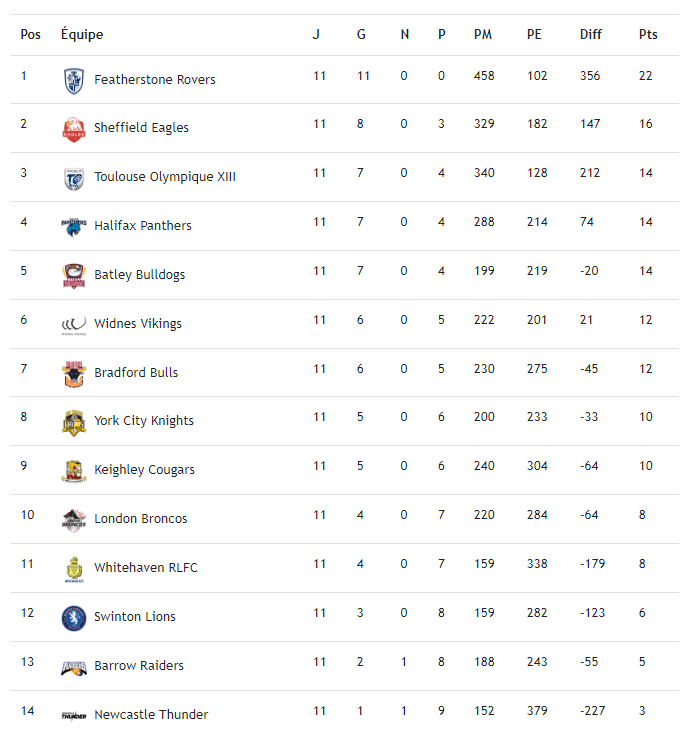Click the Batley Bulldogs logo
Viewport: 687px width, 737px height.
73,275
